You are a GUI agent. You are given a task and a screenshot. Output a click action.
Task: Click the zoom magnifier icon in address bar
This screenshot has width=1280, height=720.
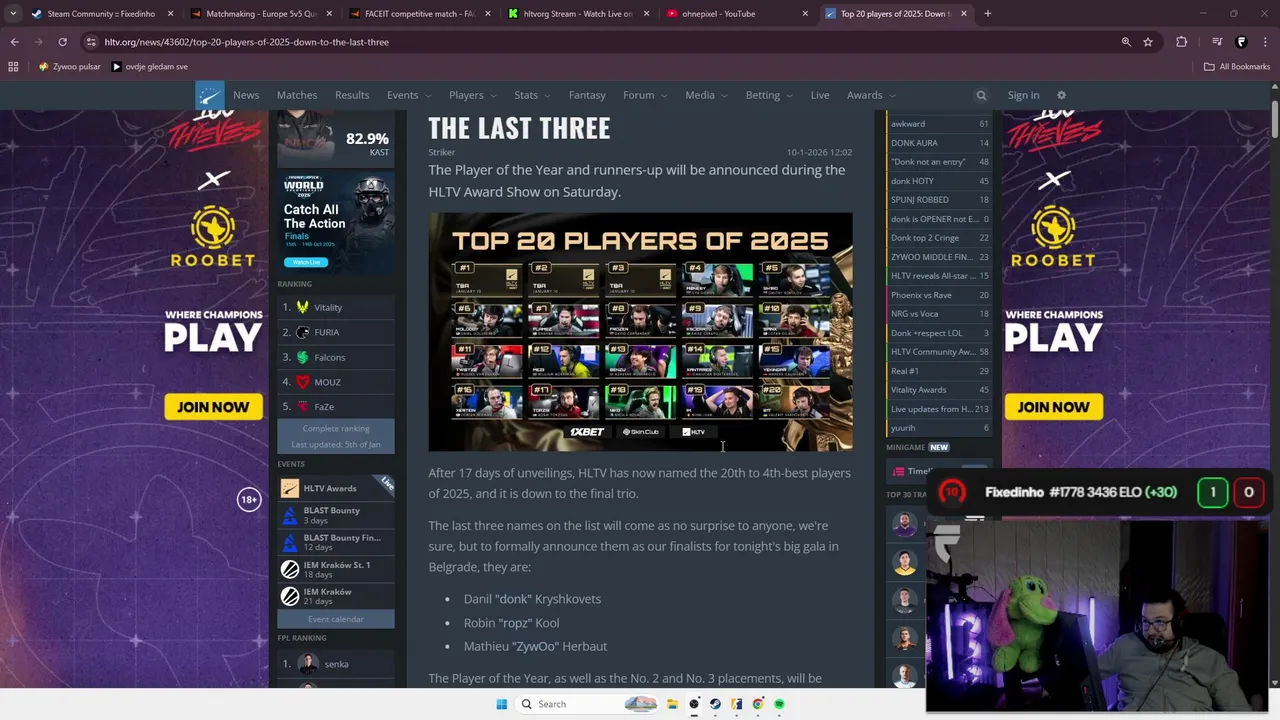1126,42
